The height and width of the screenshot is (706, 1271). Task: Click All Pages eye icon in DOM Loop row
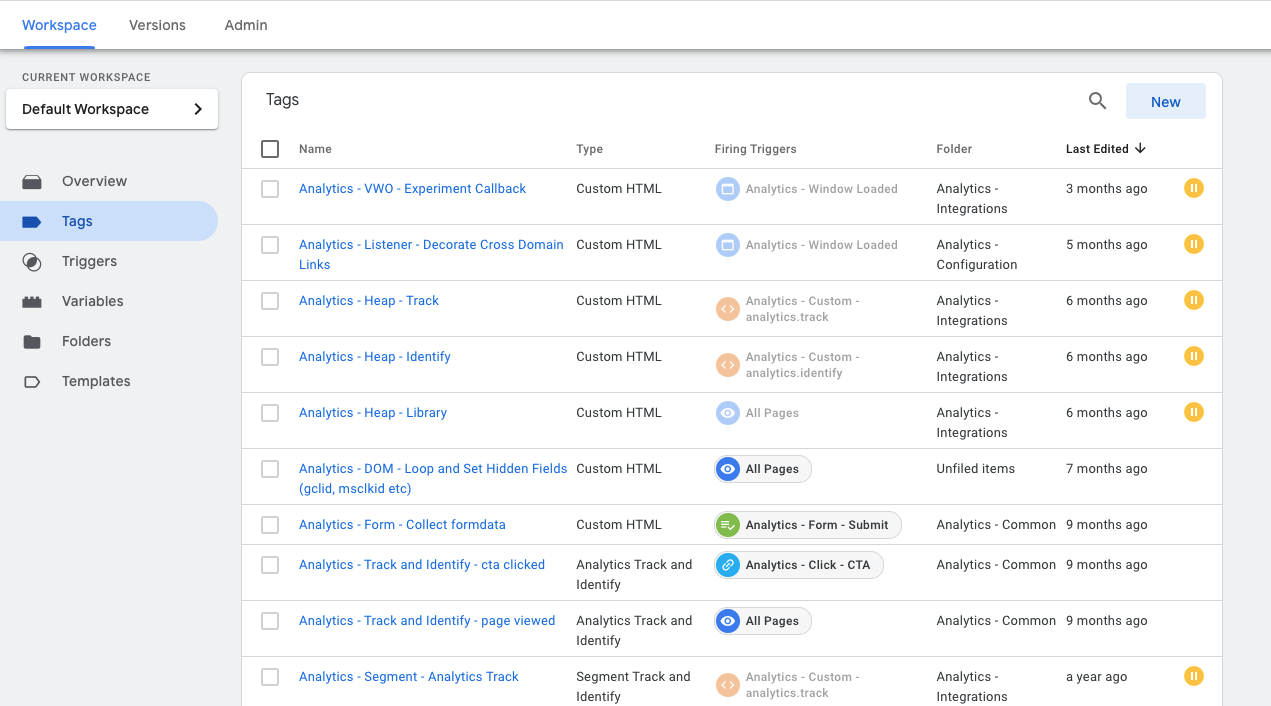point(728,469)
